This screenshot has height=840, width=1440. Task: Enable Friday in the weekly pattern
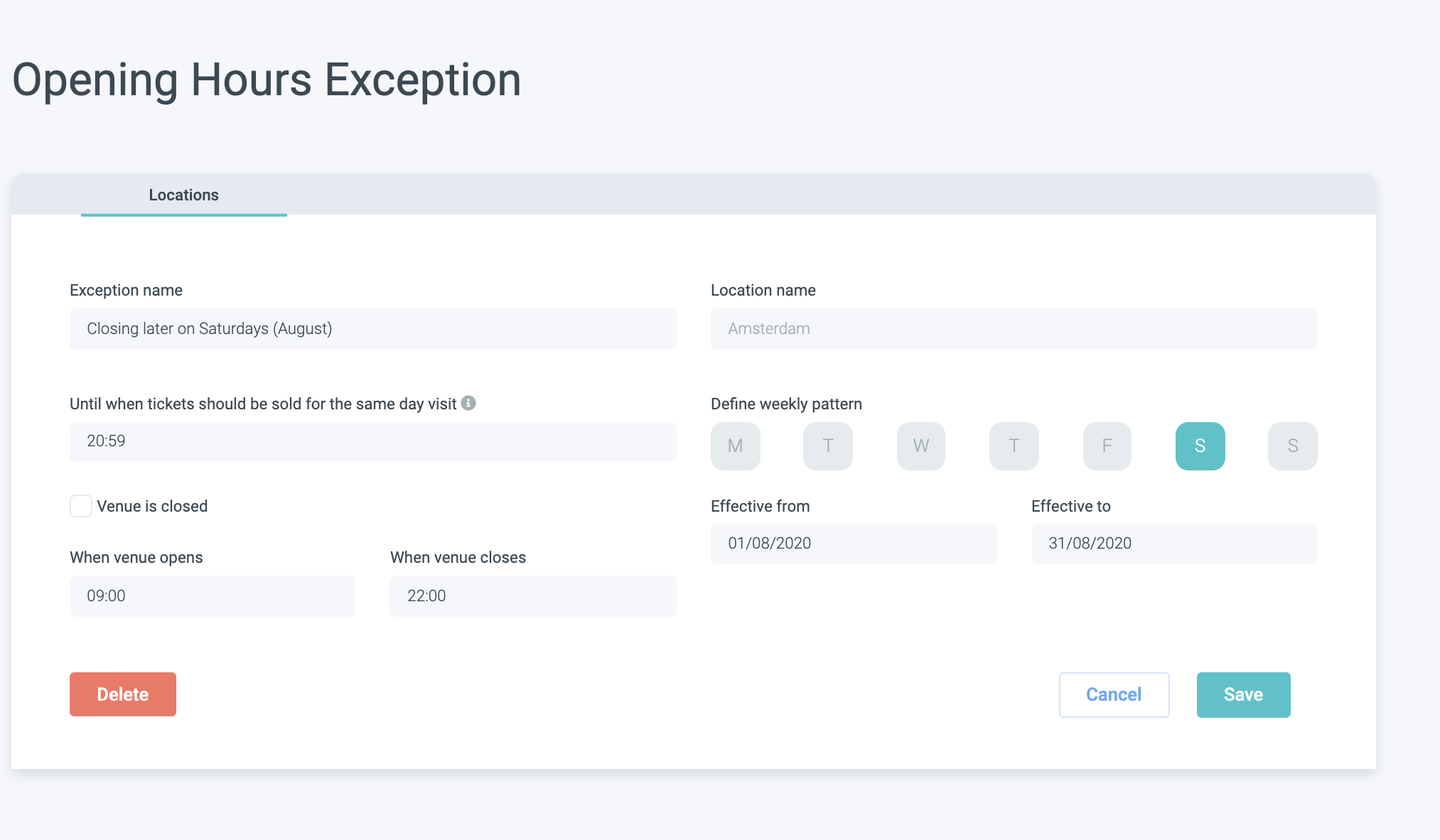(1107, 446)
